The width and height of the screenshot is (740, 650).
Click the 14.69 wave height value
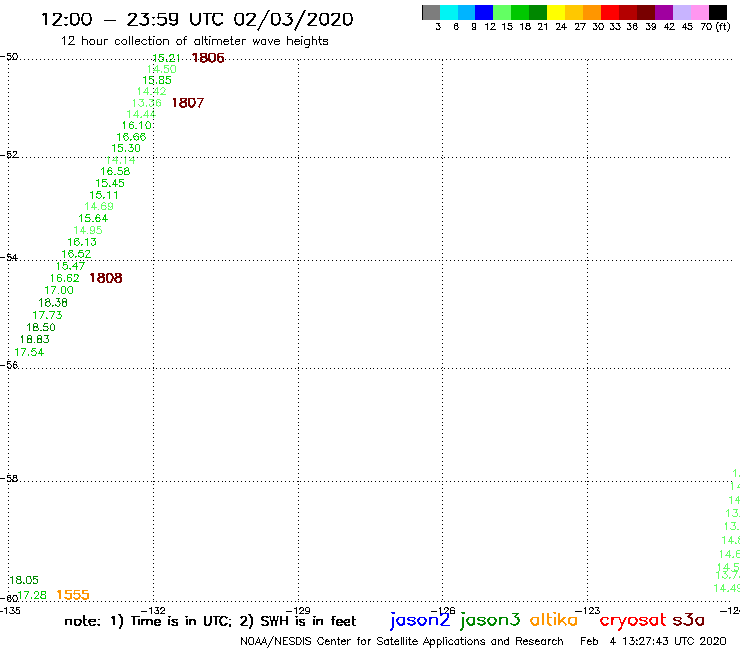coord(99,206)
